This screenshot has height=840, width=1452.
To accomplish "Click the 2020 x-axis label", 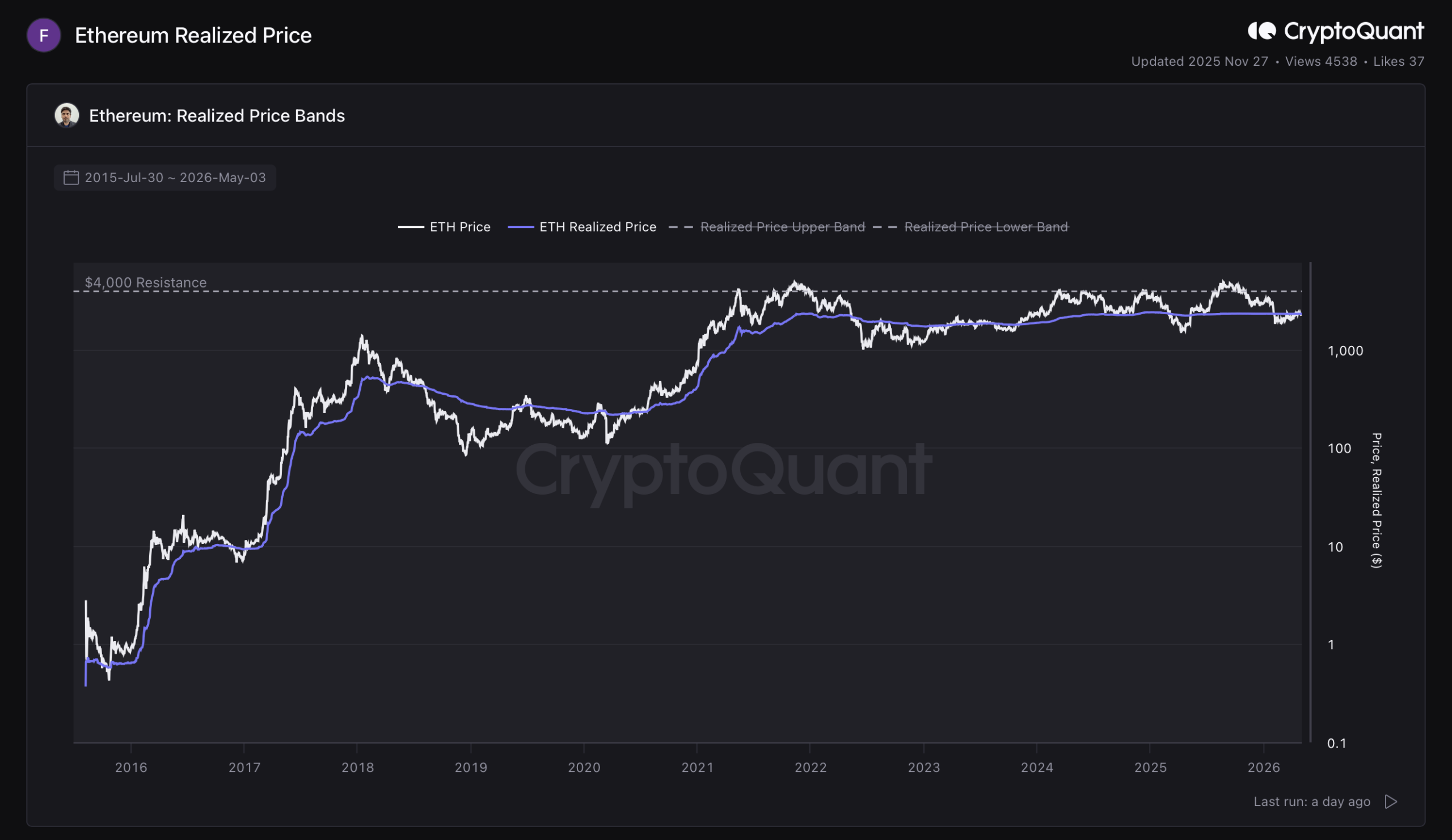I will click(x=584, y=767).
